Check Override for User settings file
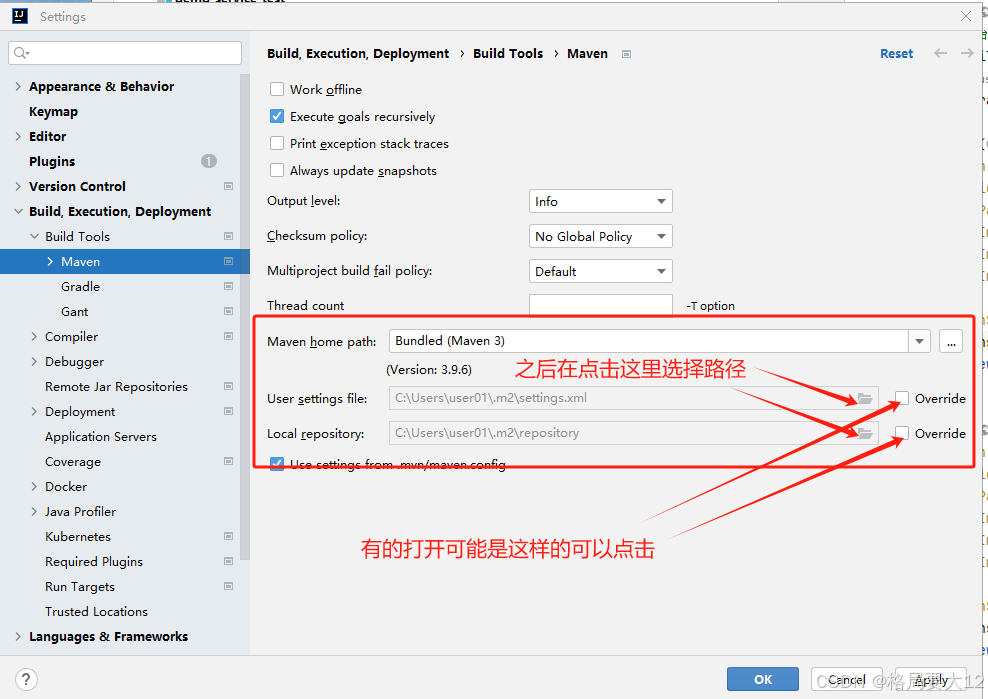 point(902,398)
